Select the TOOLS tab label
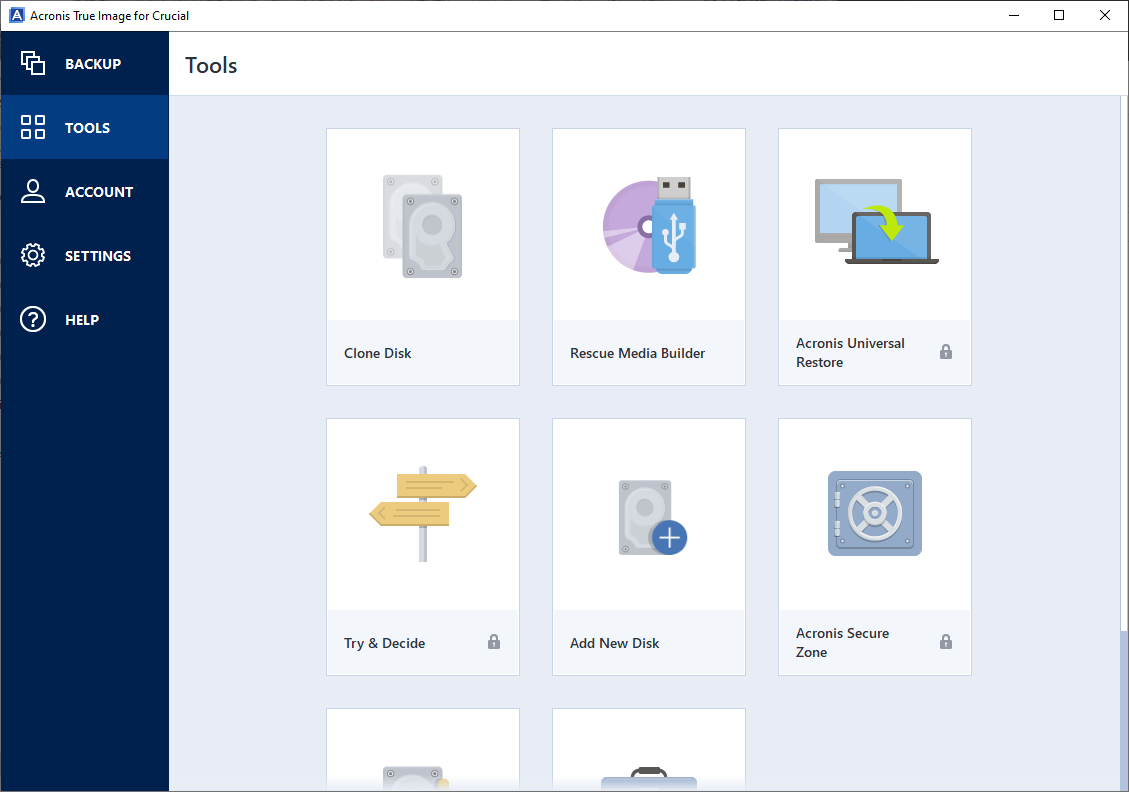Image resolution: width=1129 pixels, height=792 pixels. (87, 128)
